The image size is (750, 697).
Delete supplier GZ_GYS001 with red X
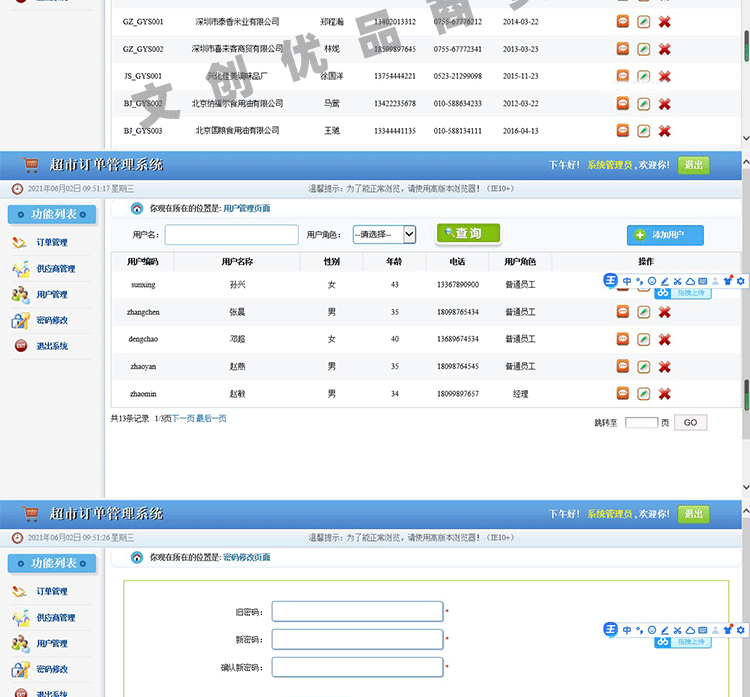coord(664,22)
